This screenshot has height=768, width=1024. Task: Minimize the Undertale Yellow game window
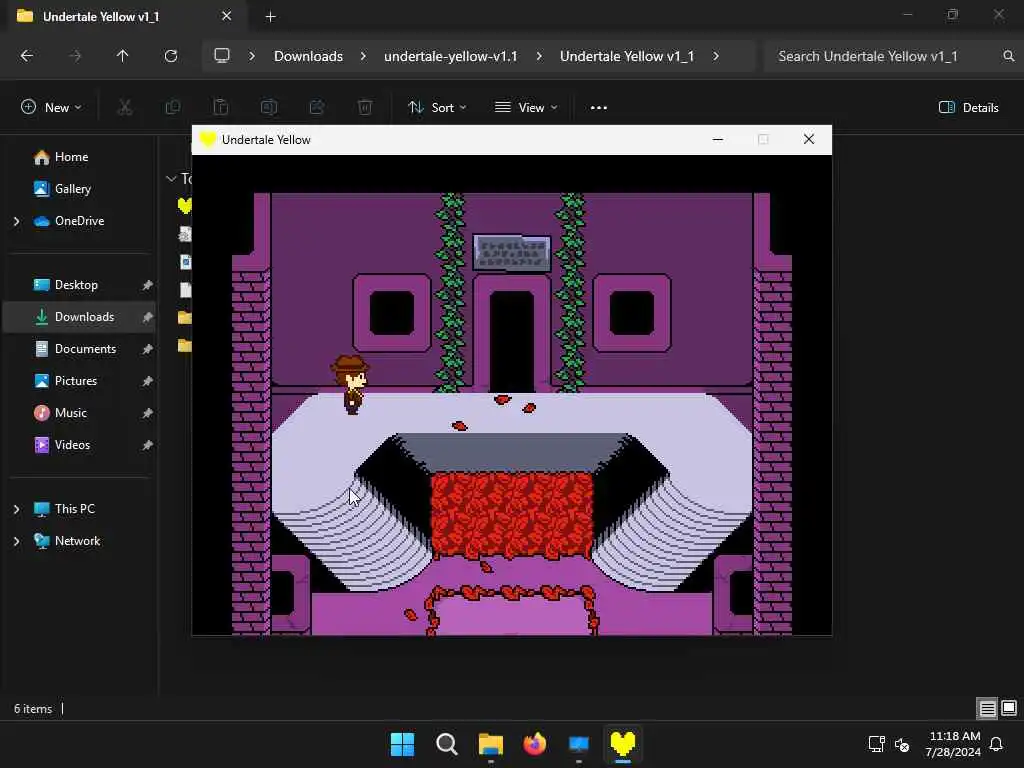point(718,140)
